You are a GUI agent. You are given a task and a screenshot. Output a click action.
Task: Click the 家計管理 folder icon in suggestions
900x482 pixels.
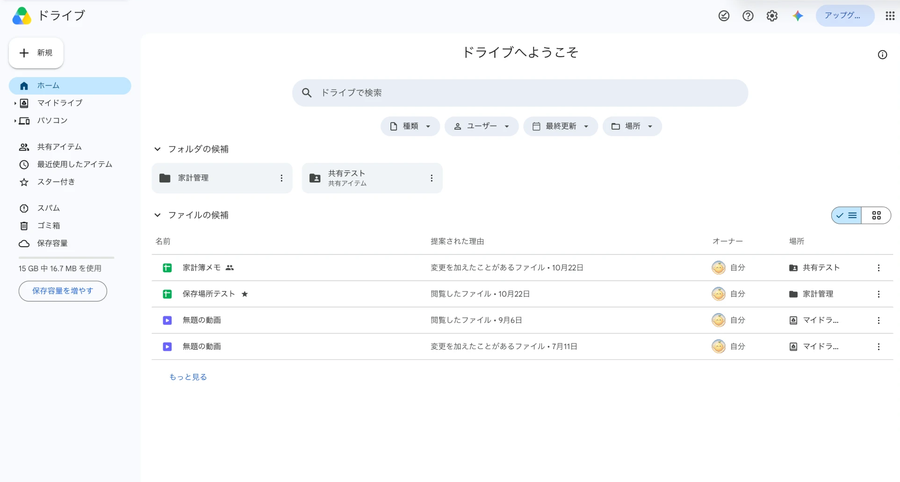pyautogui.click(x=165, y=178)
